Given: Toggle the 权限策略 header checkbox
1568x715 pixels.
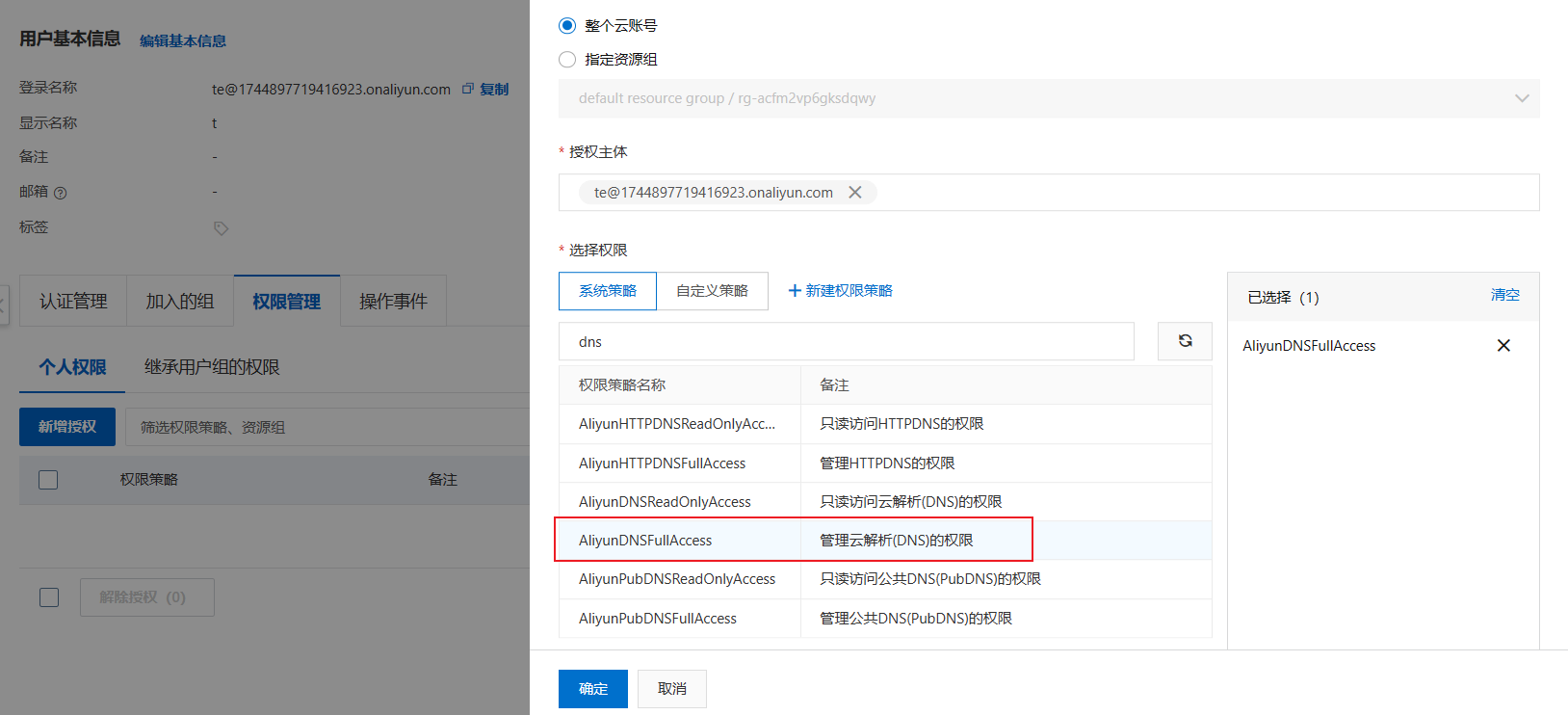Looking at the screenshot, I should click(48, 480).
